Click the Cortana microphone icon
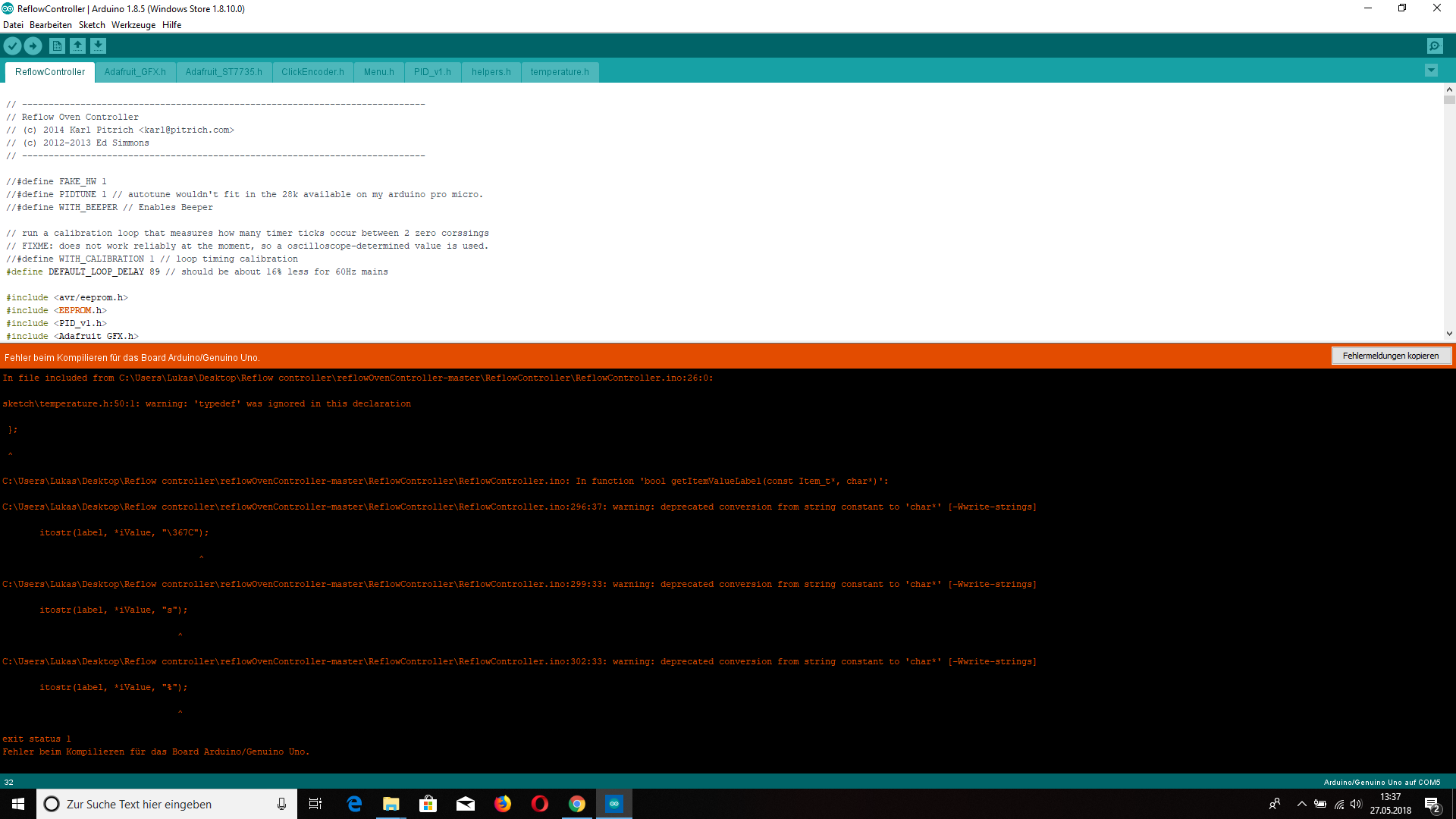Screen dimensions: 1456x819 [281, 804]
